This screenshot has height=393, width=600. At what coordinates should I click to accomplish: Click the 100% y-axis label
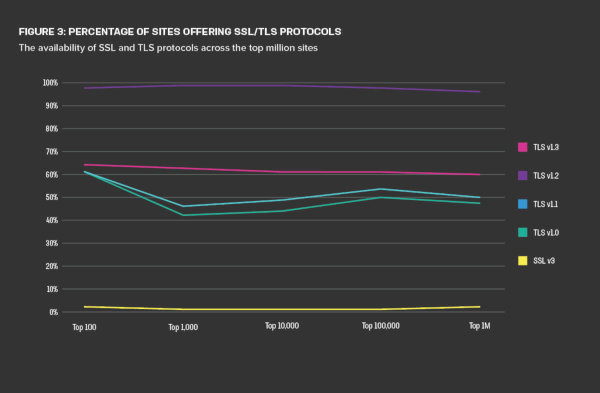point(50,83)
